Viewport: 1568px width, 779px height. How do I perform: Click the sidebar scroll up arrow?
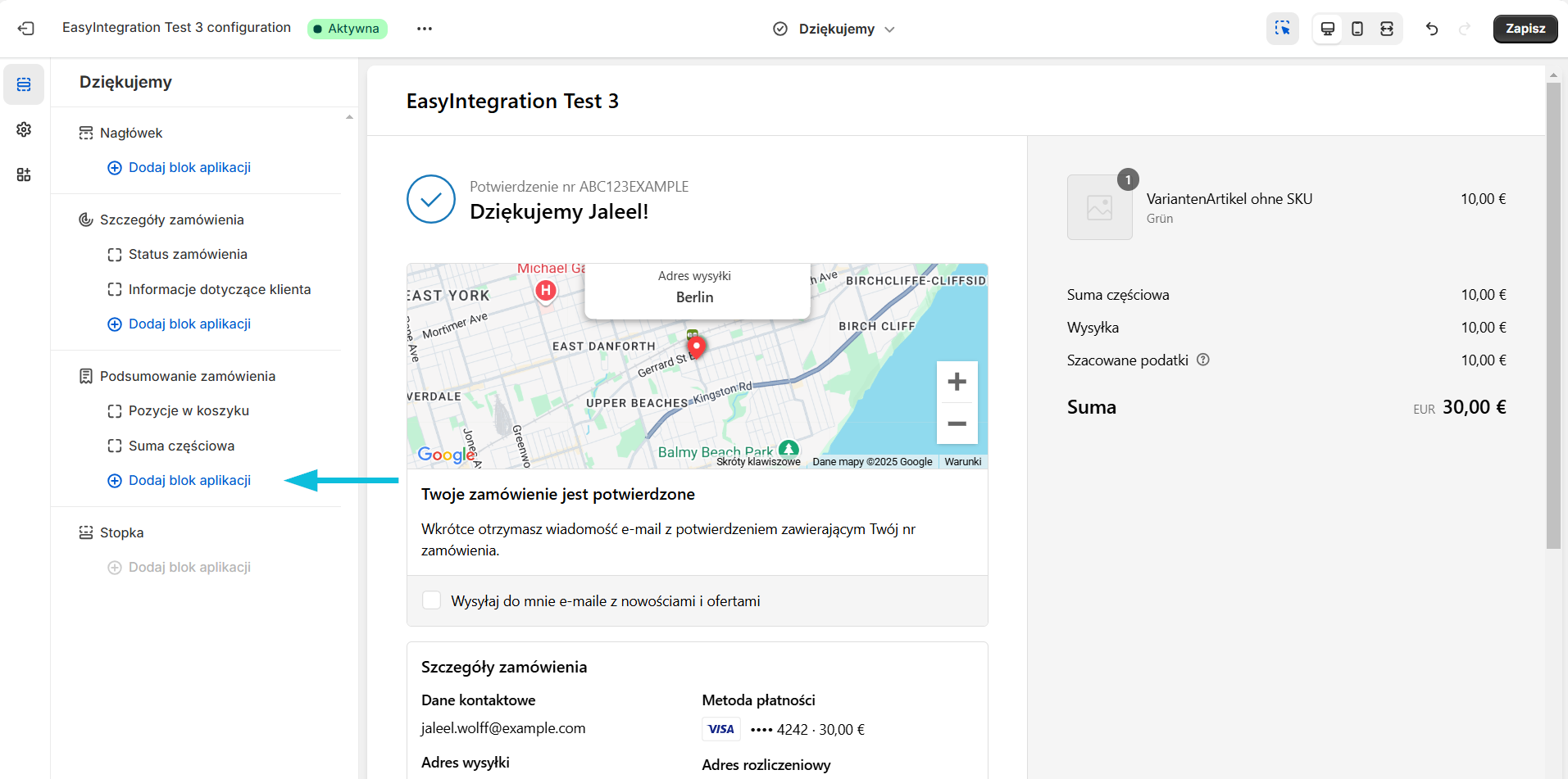[x=349, y=117]
